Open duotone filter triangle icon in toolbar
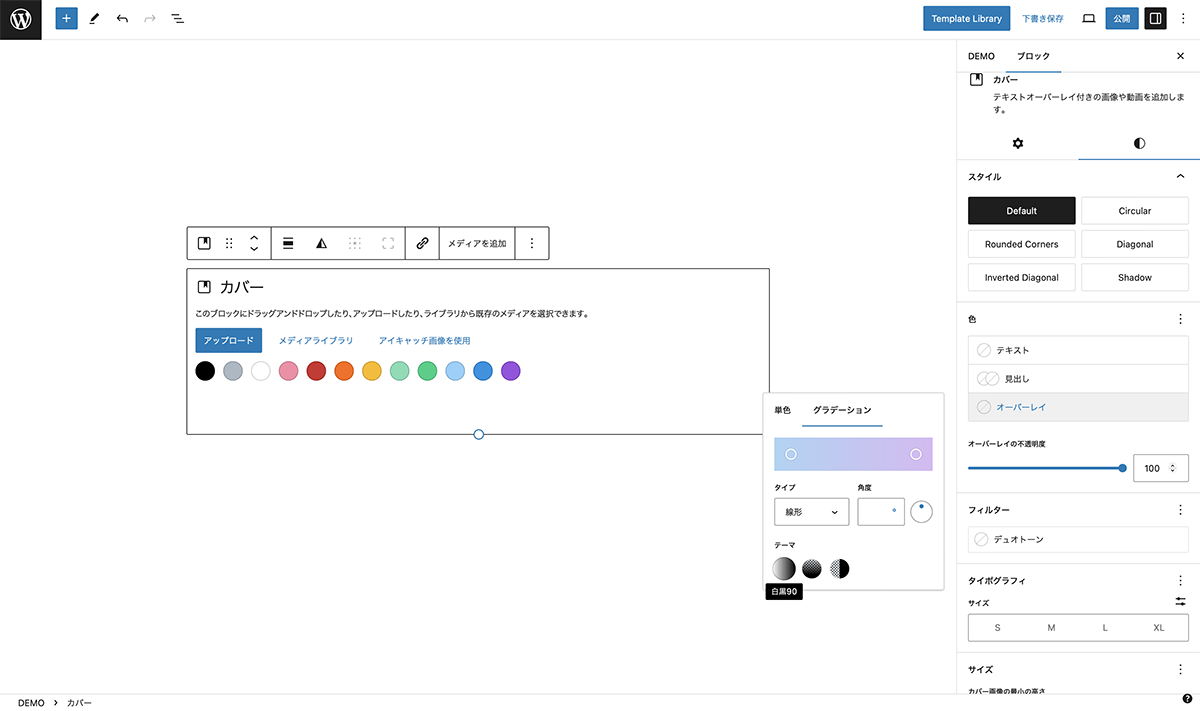 coord(321,243)
